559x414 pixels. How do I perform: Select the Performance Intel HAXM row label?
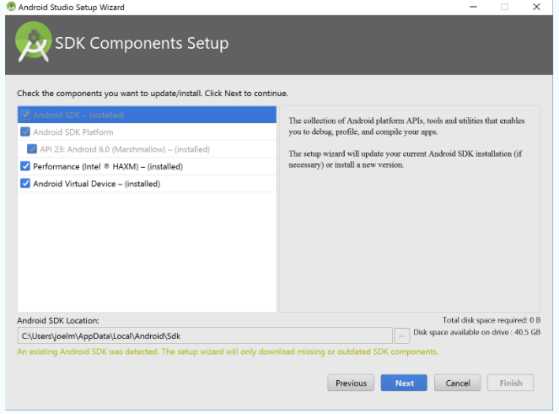(x=108, y=167)
